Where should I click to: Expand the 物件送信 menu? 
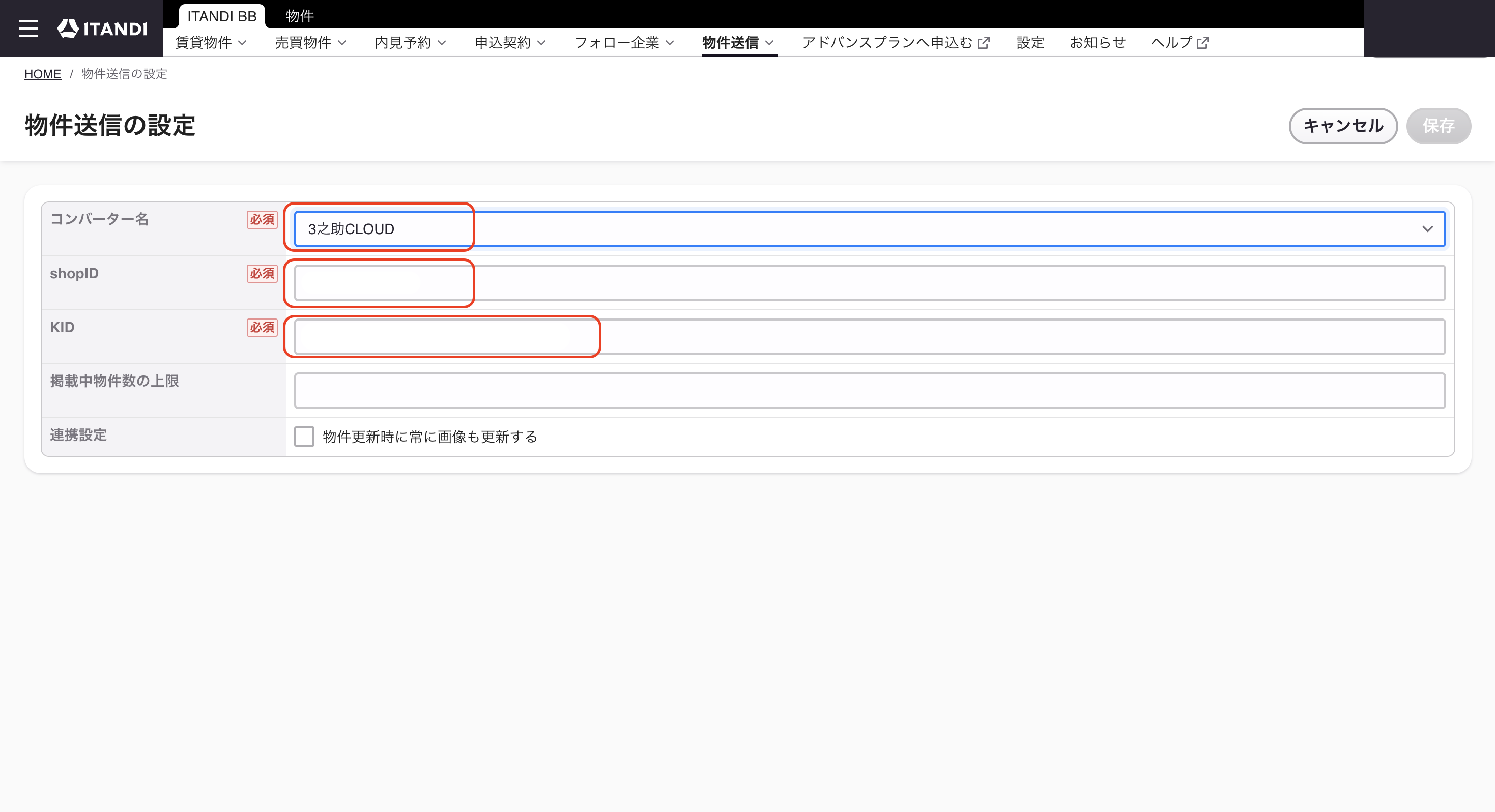coord(738,42)
